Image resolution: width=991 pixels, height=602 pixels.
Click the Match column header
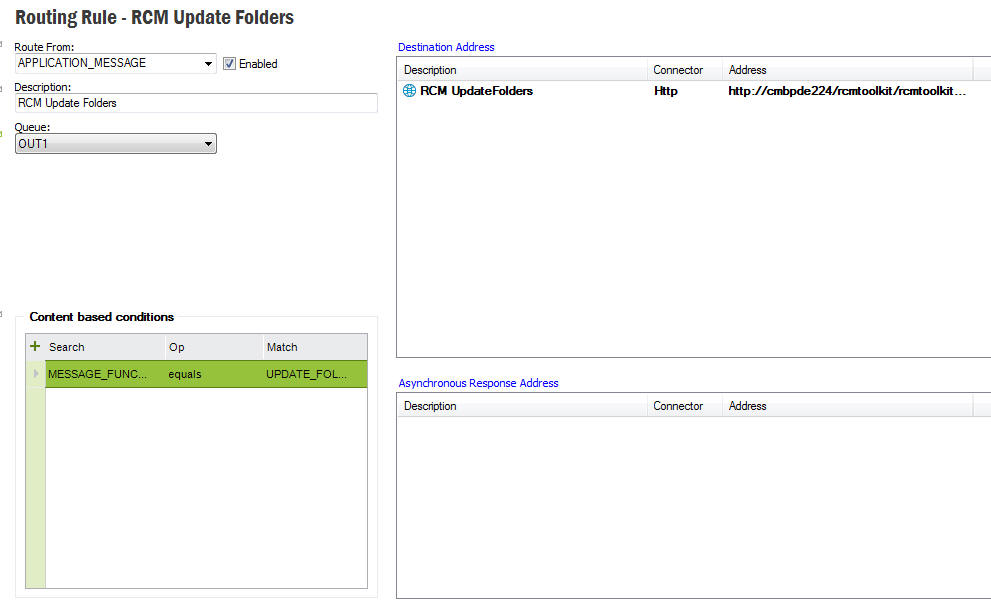(x=312, y=347)
